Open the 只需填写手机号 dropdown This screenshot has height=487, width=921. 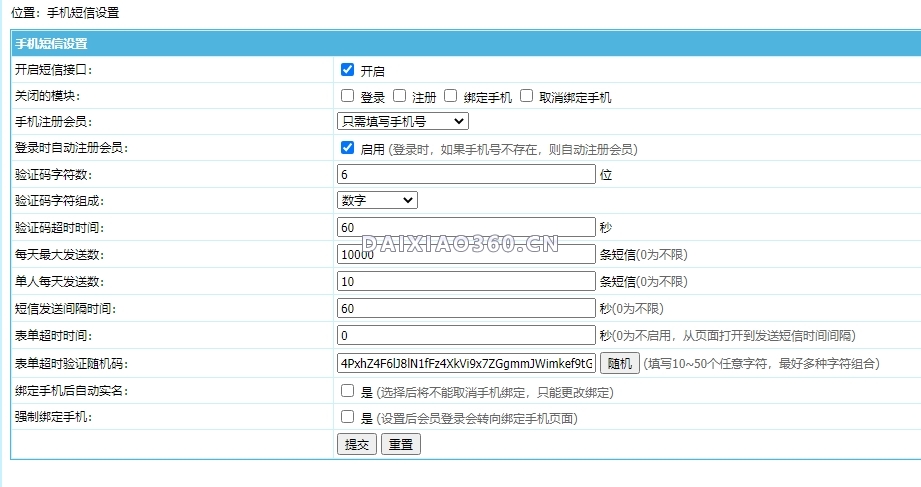pyautogui.click(x=402, y=121)
